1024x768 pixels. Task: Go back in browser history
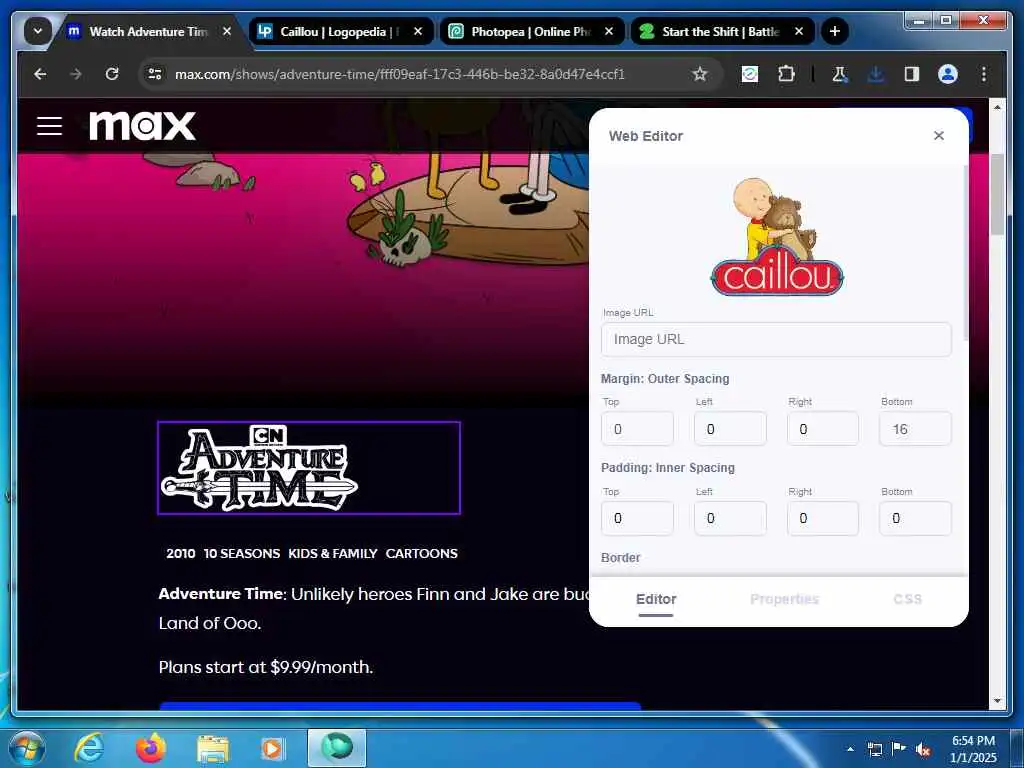click(40, 74)
